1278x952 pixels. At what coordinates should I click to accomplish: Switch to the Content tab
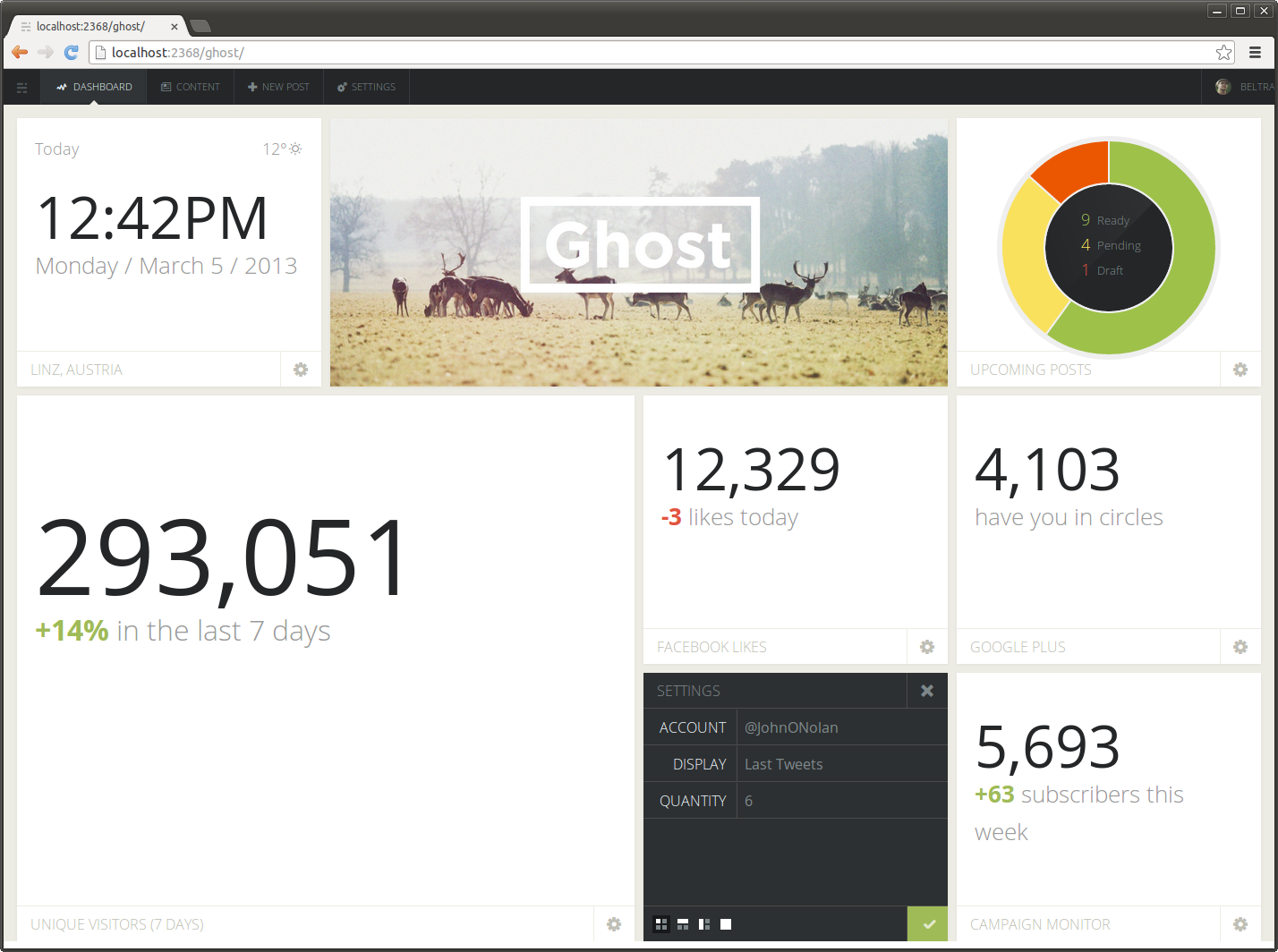coord(191,88)
